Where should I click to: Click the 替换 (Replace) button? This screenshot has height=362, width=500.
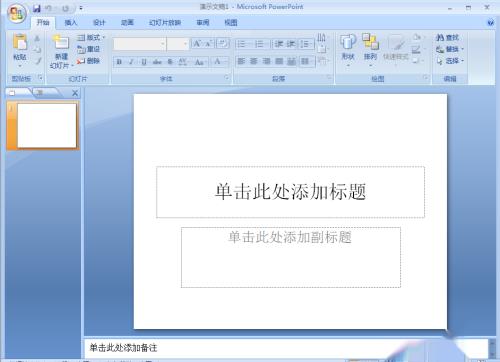pyautogui.click(x=450, y=49)
